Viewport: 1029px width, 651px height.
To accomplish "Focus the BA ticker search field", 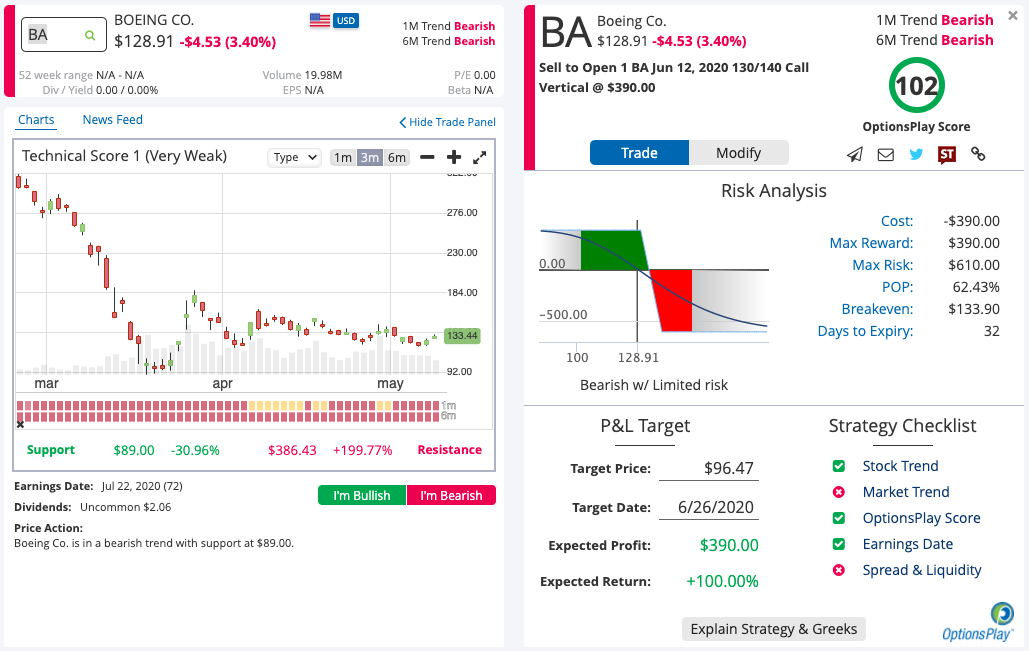I will (64, 35).
